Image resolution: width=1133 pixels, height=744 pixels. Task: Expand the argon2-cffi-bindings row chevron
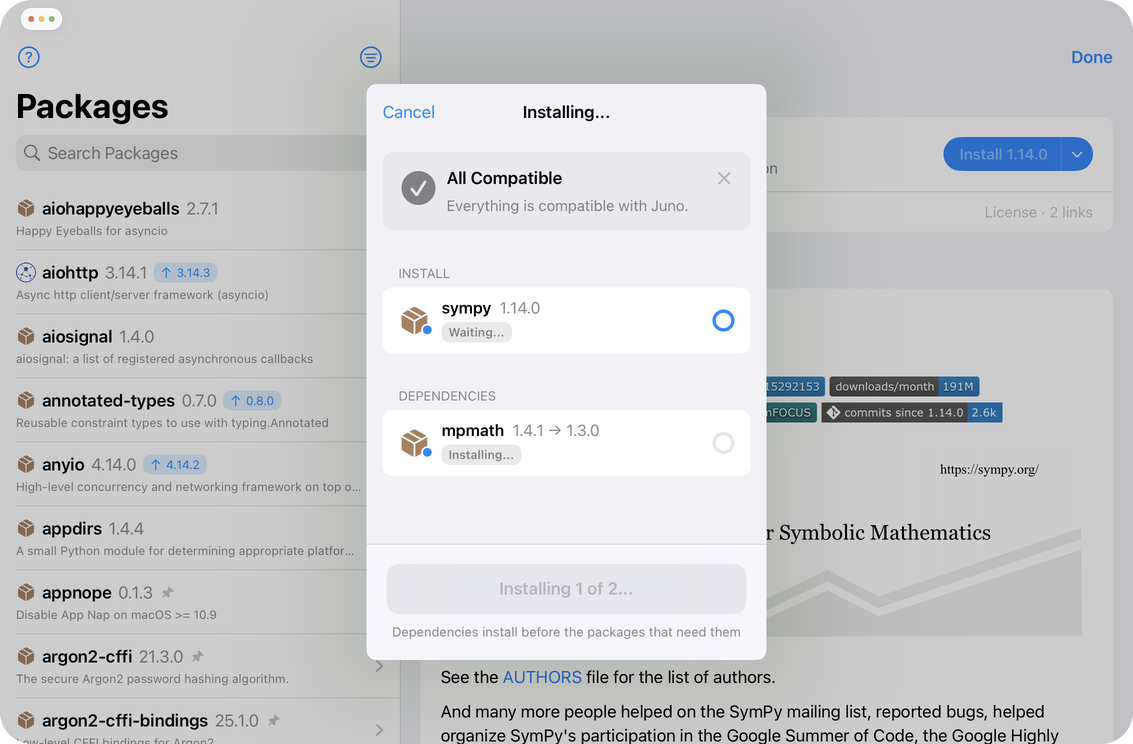click(x=379, y=730)
